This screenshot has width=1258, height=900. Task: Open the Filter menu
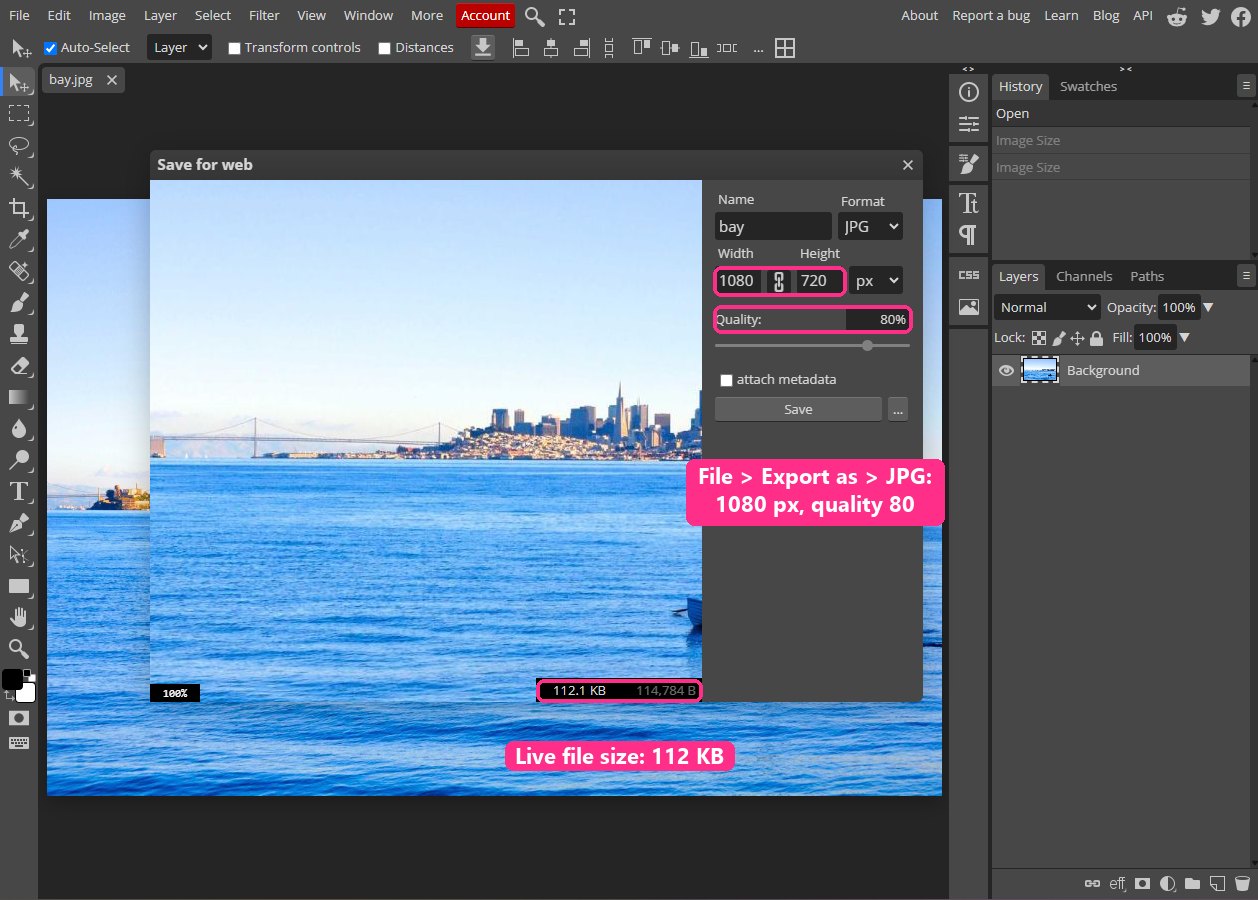pyautogui.click(x=264, y=16)
